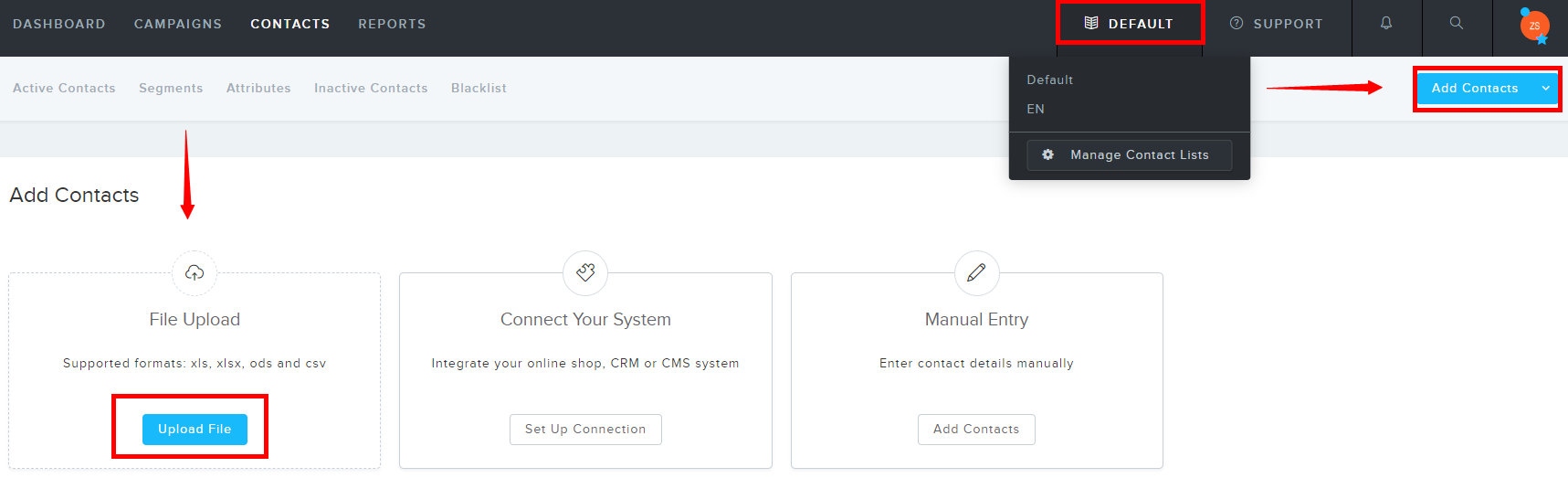1568x478 pixels.
Task: Switch to the Attributes tab
Action: (x=258, y=88)
